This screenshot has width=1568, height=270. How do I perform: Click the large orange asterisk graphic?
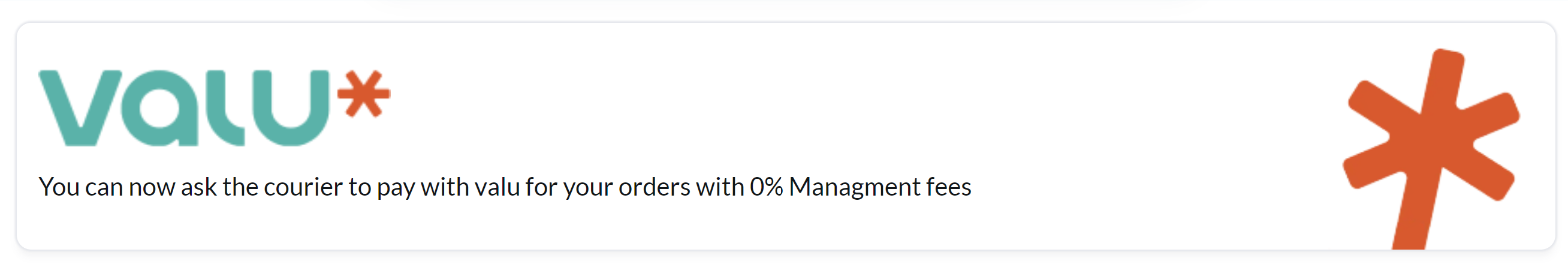tap(1431, 149)
